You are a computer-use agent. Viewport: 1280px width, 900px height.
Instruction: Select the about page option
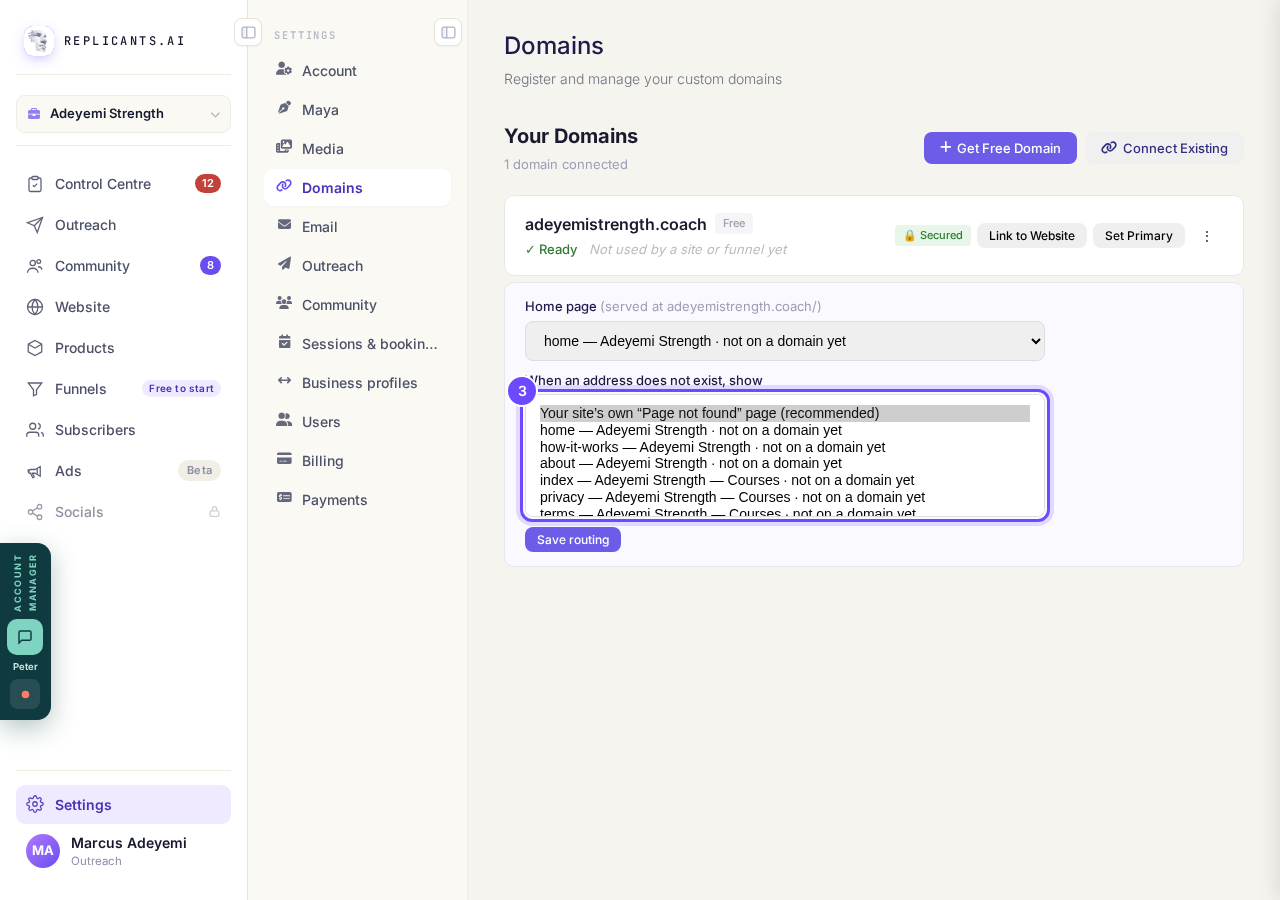coord(785,463)
